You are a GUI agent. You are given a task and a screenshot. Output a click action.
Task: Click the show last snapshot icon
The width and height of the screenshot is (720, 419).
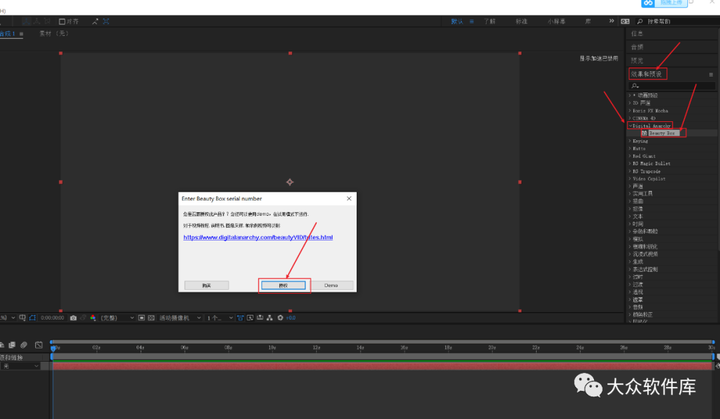pos(83,318)
